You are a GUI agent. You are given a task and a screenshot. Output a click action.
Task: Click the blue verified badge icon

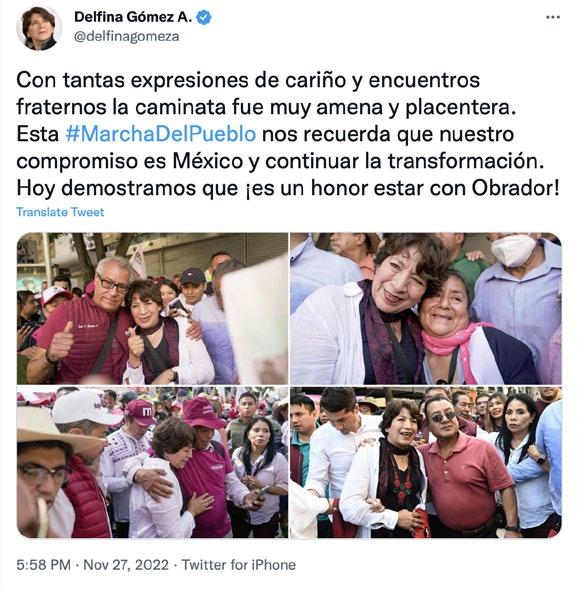coord(204,17)
